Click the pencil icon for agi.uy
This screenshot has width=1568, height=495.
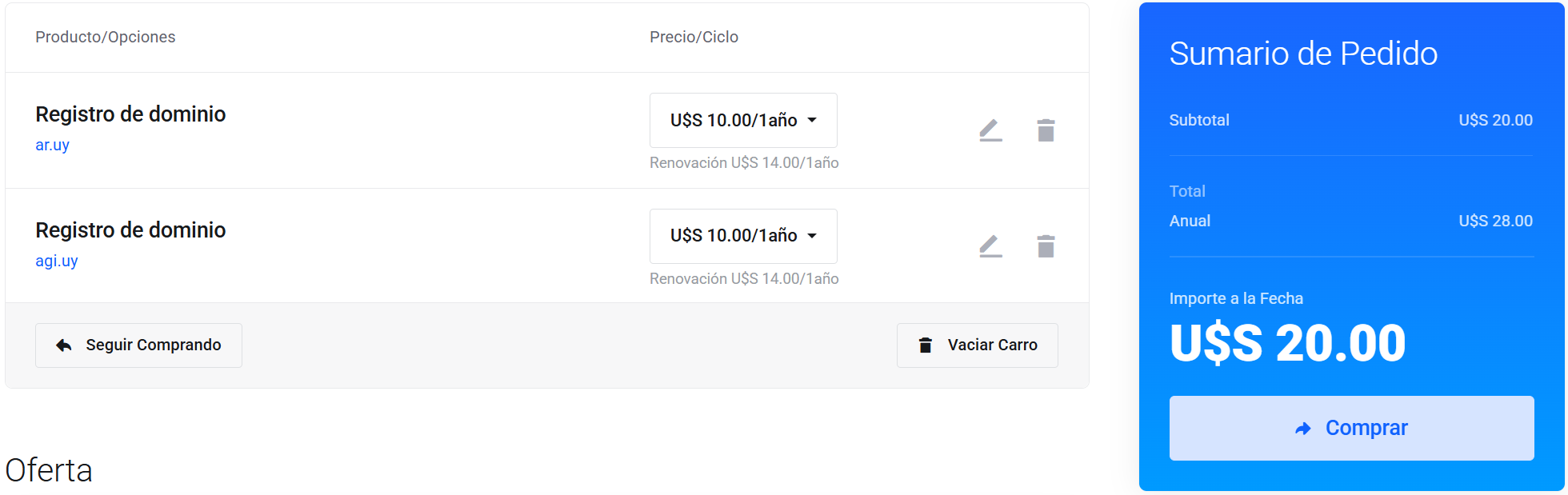pos(990,246)
